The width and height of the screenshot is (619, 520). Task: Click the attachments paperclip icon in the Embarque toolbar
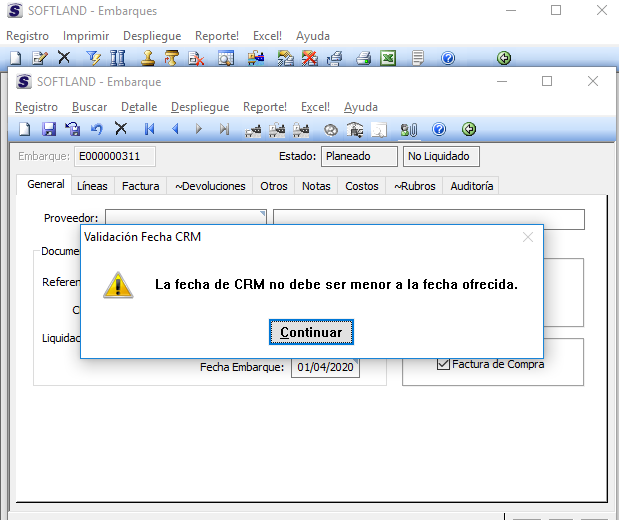click(409, 130)
